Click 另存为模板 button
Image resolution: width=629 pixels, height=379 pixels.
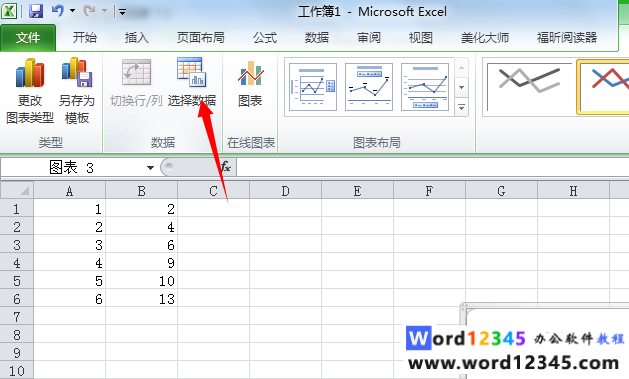coord(77,91)
